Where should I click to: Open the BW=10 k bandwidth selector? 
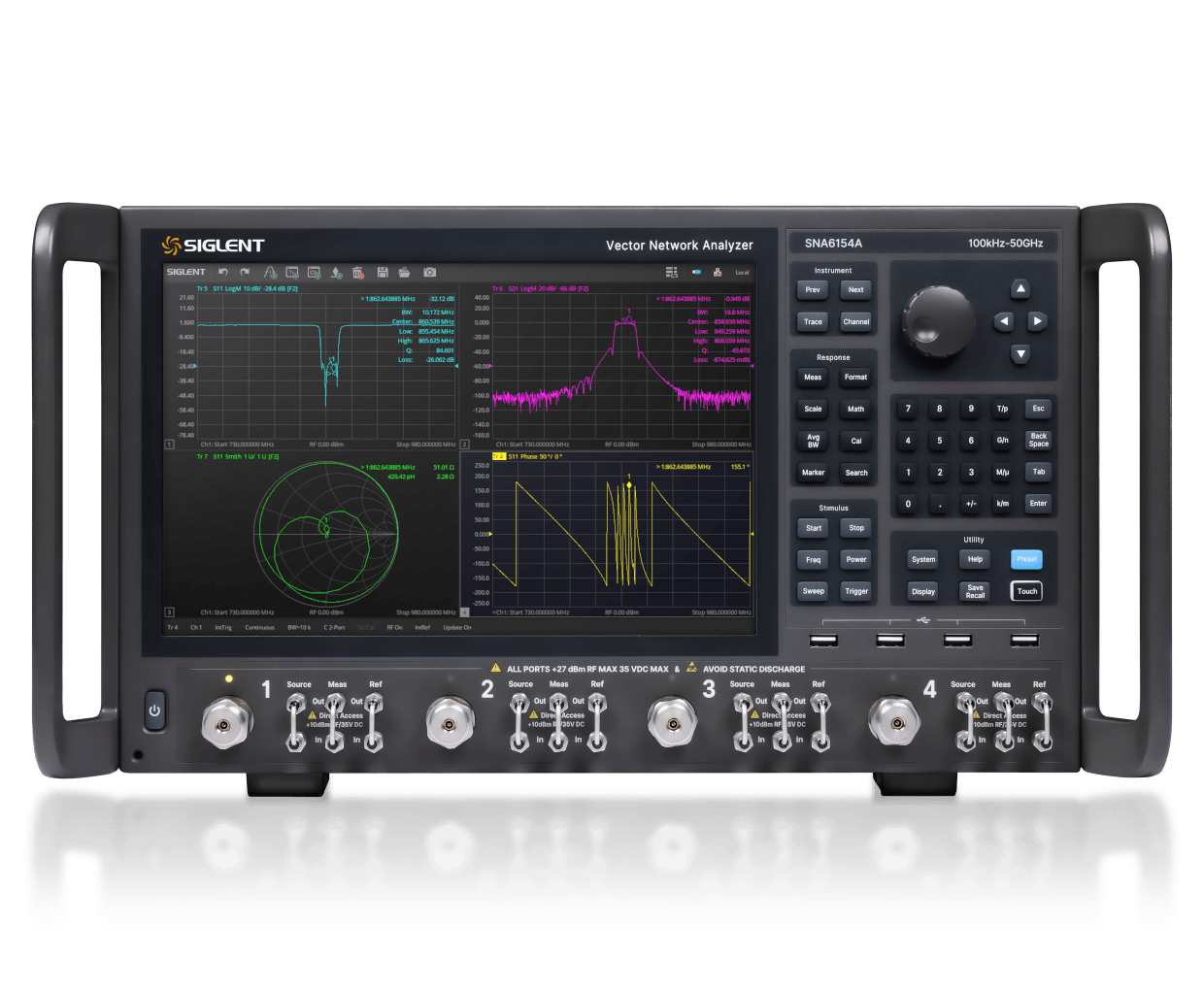tap(298, 627)
